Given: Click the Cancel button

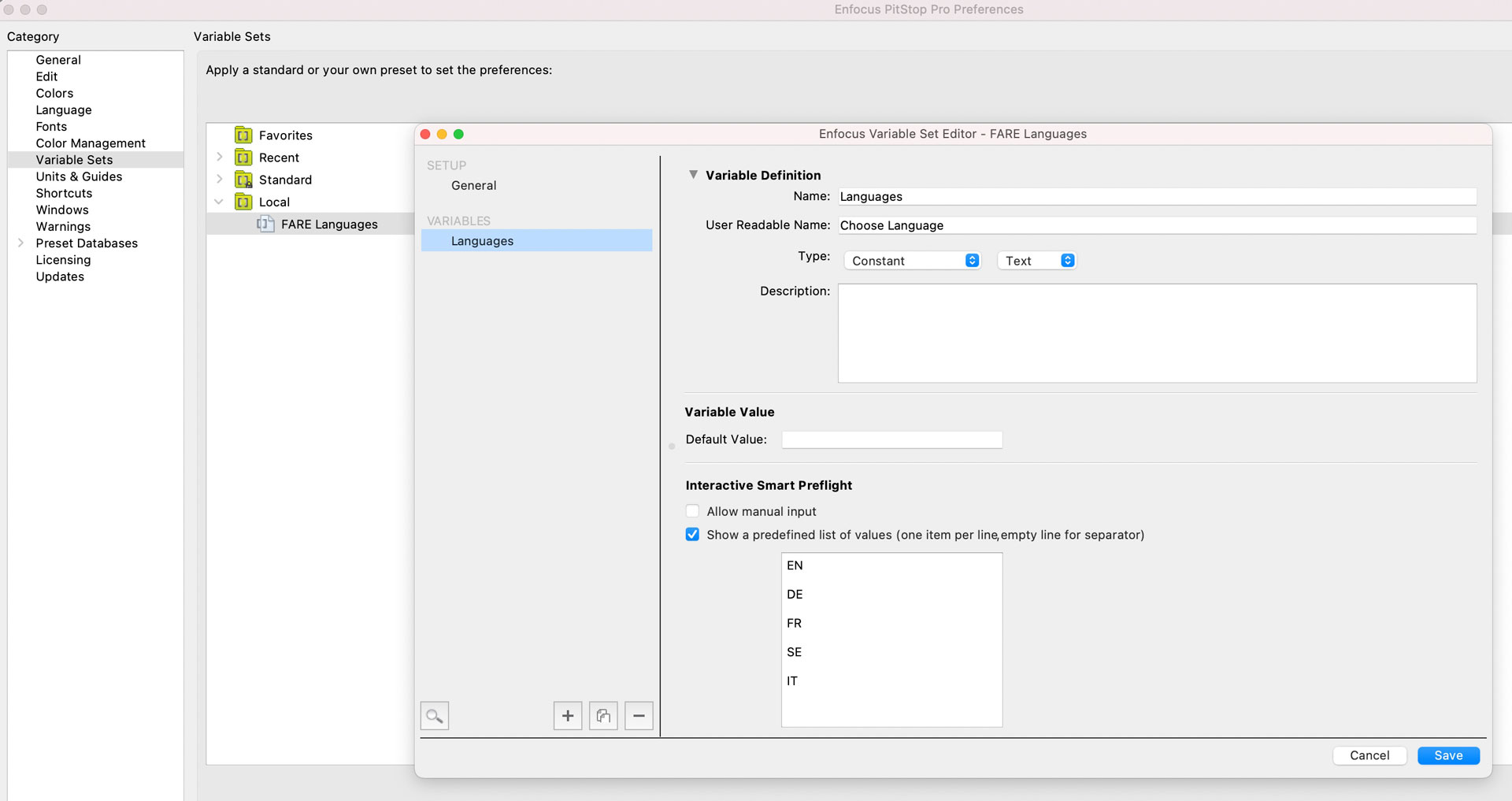Looking at the screenshot, I should click(1369, 755).
